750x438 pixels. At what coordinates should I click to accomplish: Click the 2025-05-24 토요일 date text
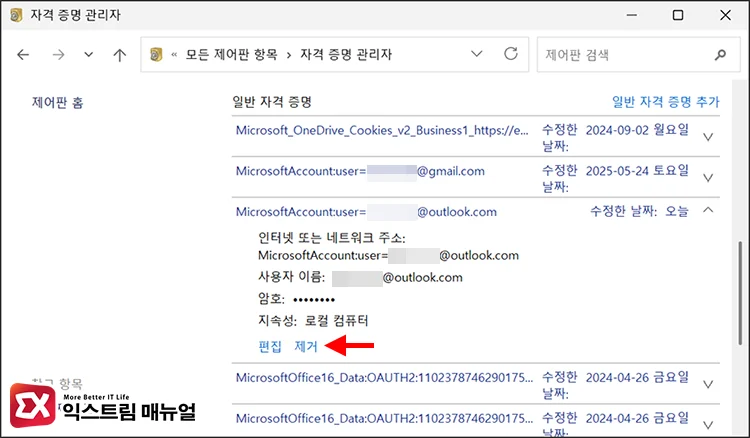[x=637, y=171]
